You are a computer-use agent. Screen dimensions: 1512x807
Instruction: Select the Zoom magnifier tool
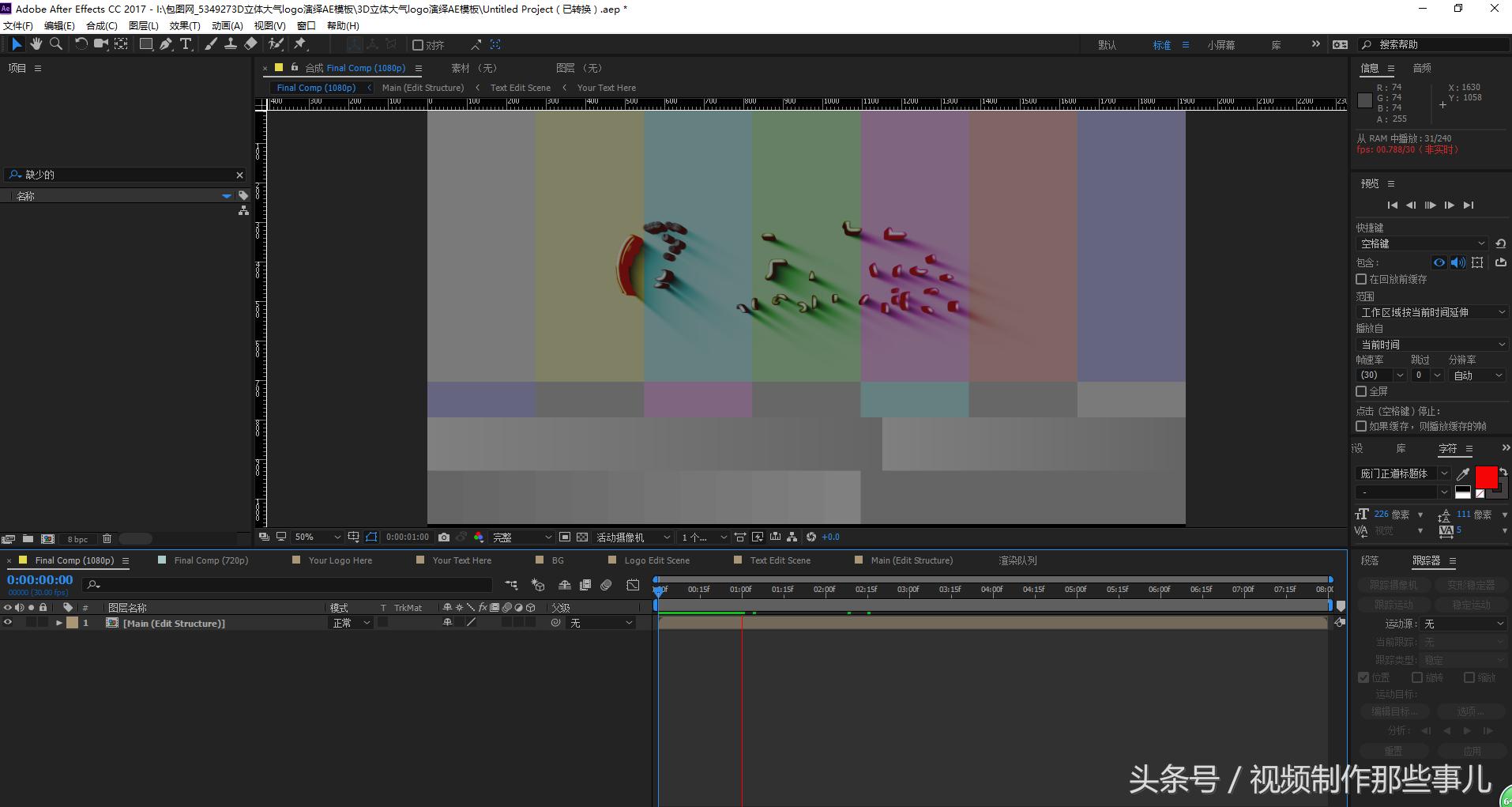[56, 44]
